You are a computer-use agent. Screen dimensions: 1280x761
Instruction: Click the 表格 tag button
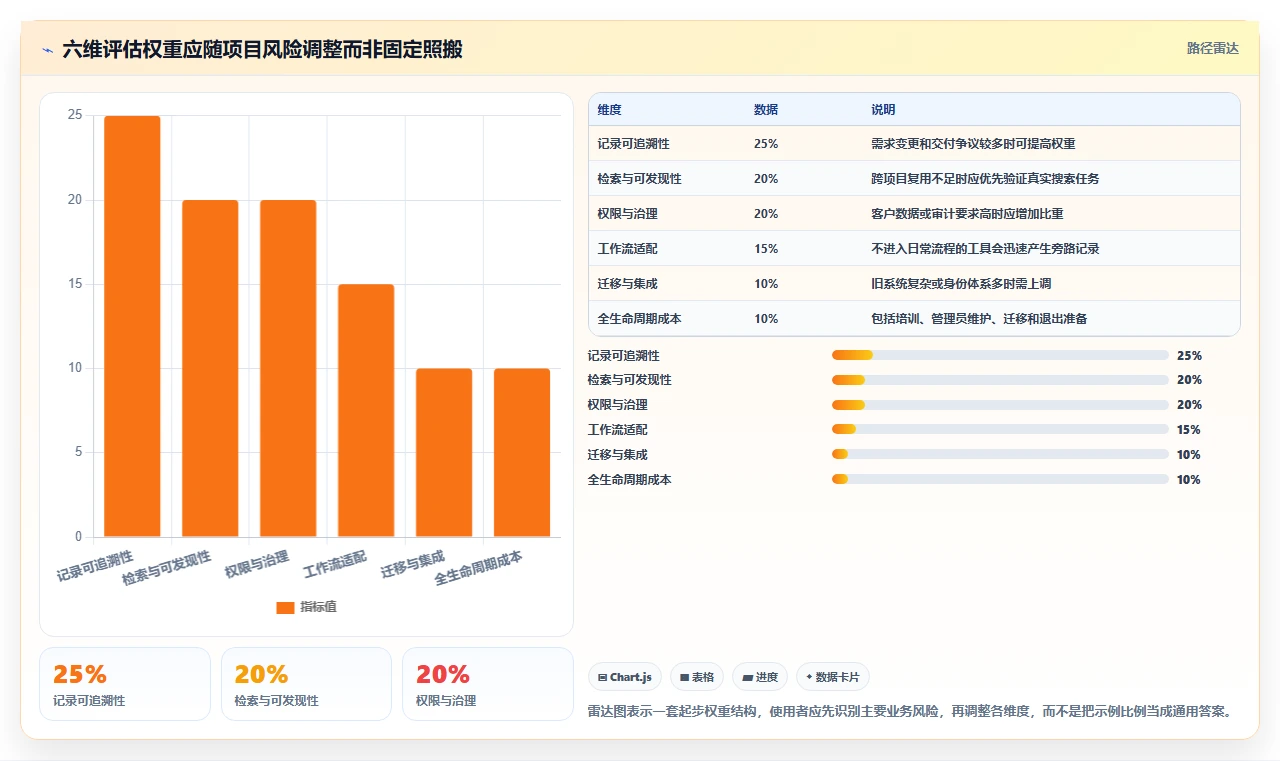[x=697, y=677]
